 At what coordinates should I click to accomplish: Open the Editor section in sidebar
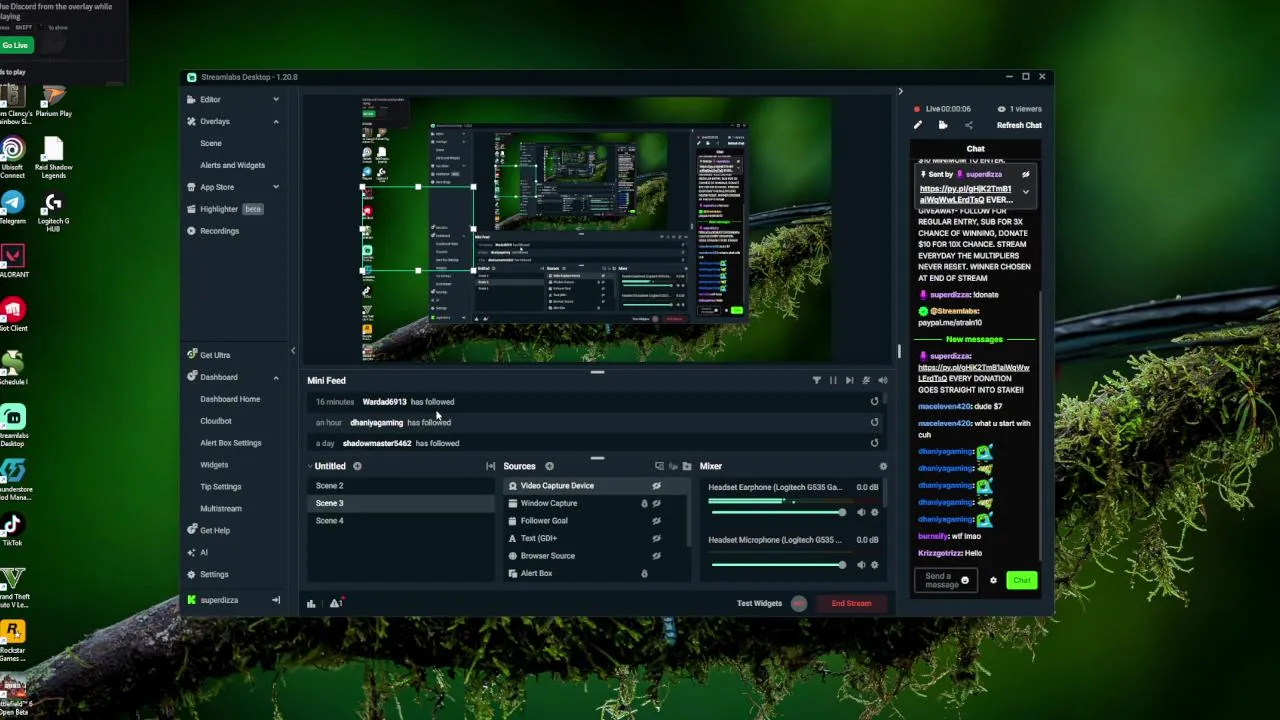tap(210, 99)
